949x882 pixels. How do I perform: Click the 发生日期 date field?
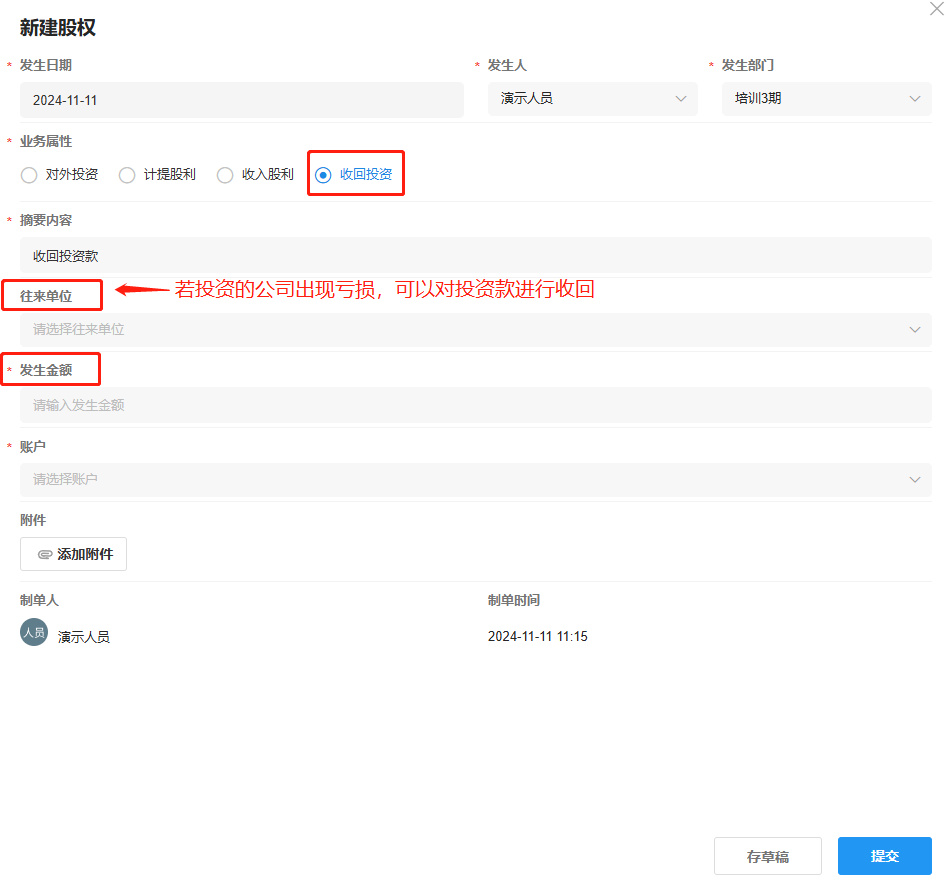(241, 100)
